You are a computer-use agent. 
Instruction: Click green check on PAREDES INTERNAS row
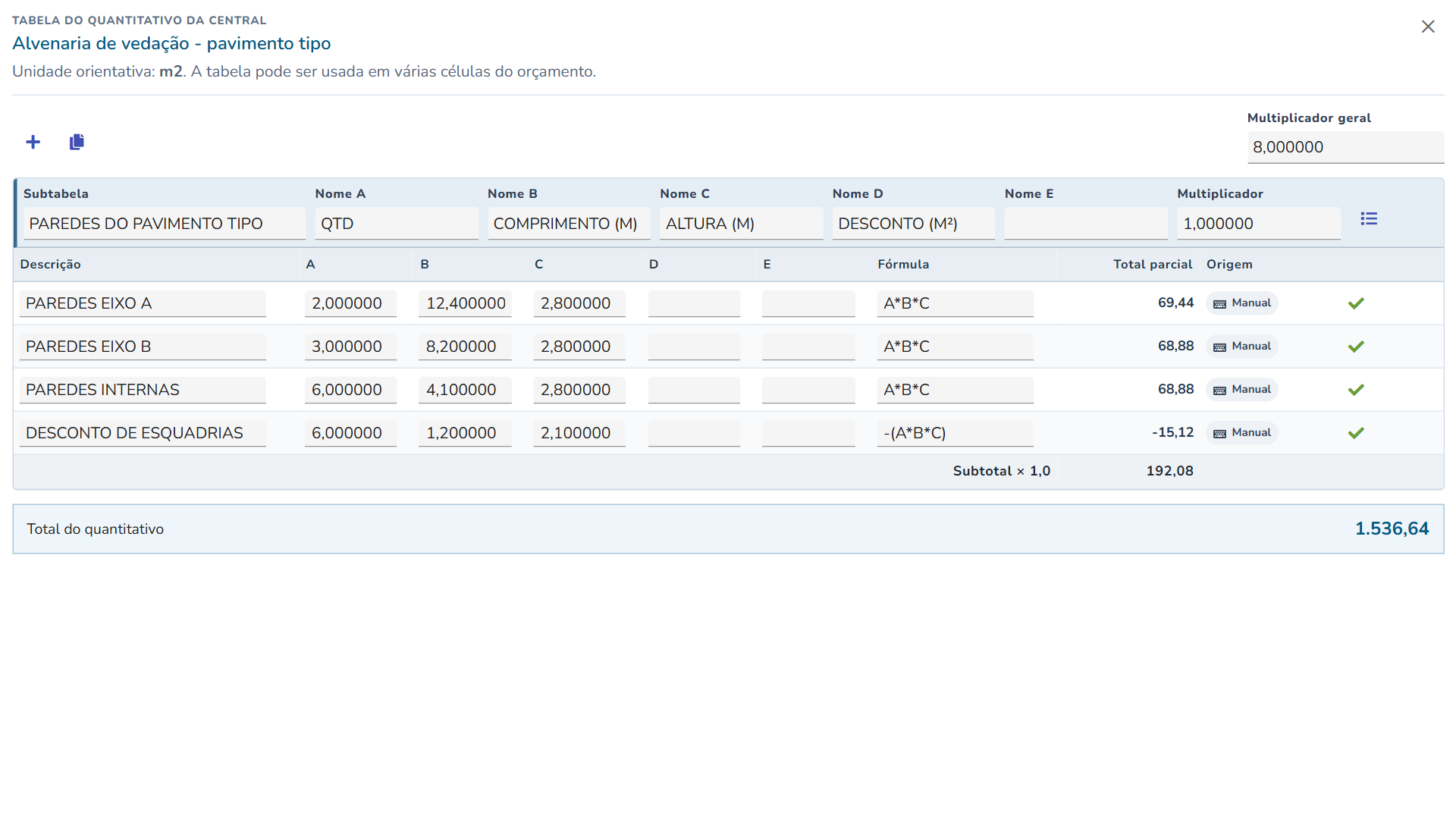pos(1356,390)
